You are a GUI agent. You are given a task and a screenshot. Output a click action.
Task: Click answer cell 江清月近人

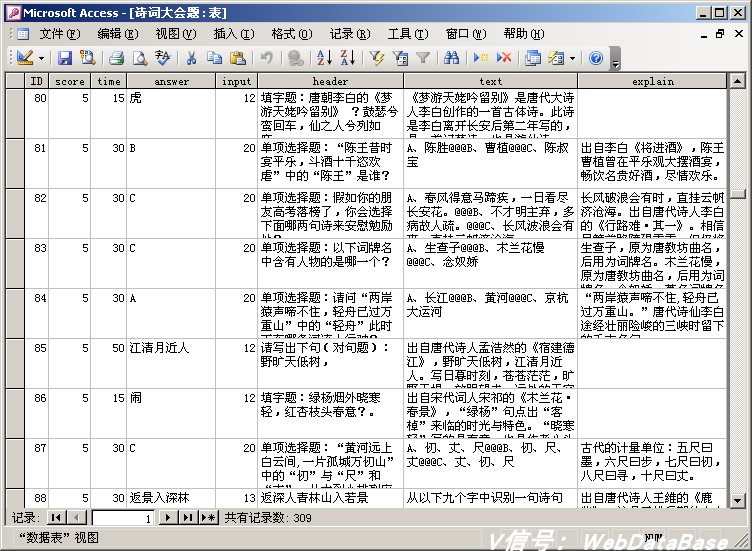[x=171, y=363]
